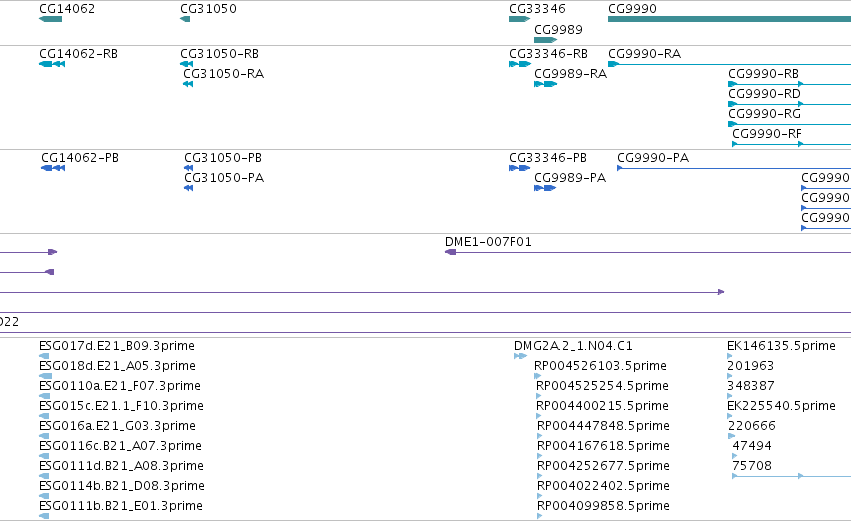Select the blue glyph under CG9989-RA
Viewport: 851px width, 521px height.
click(545, 84)
